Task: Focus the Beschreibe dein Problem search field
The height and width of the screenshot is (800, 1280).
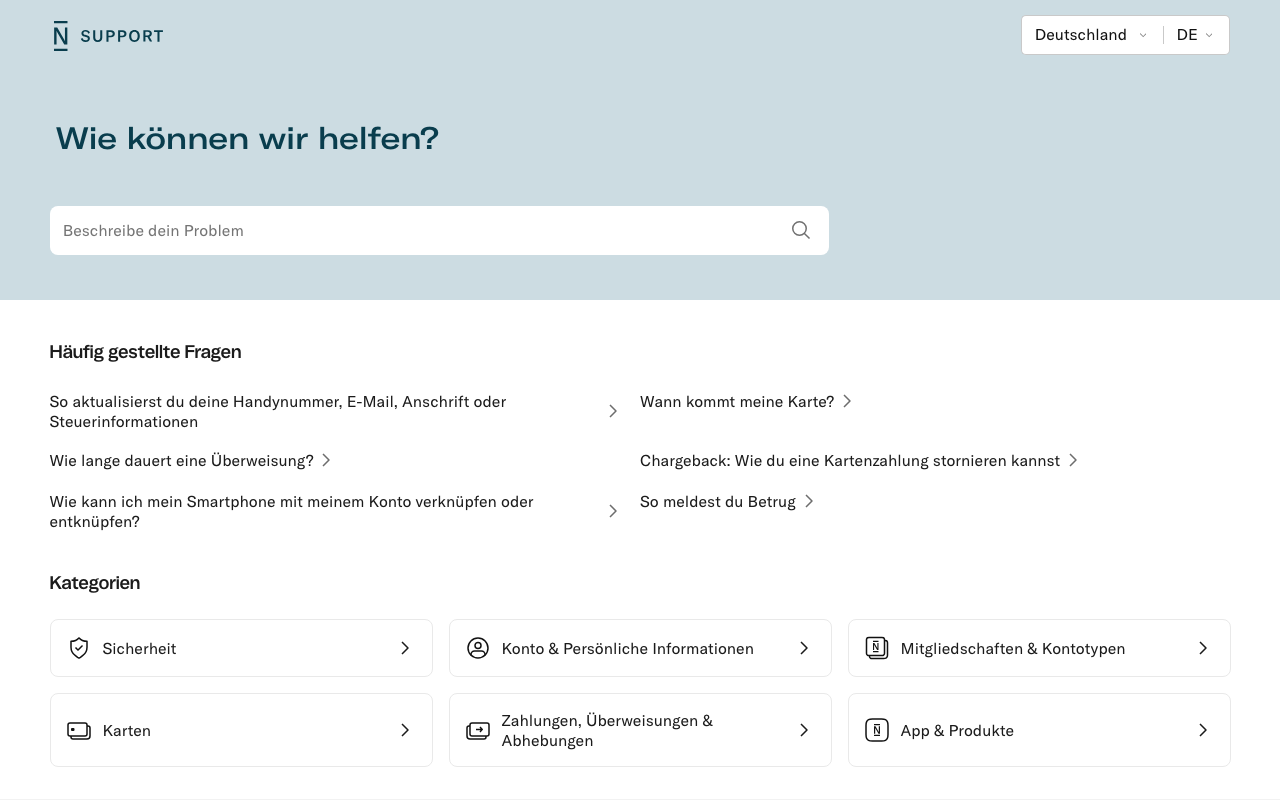Action: [439, 230]
